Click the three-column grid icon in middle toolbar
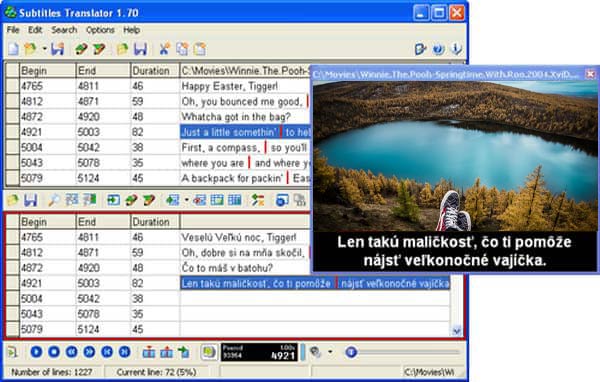 [x=235, y=200]
